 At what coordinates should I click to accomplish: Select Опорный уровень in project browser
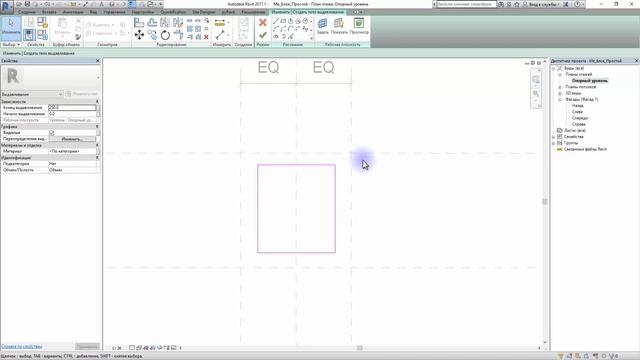[x=589, y=81]
